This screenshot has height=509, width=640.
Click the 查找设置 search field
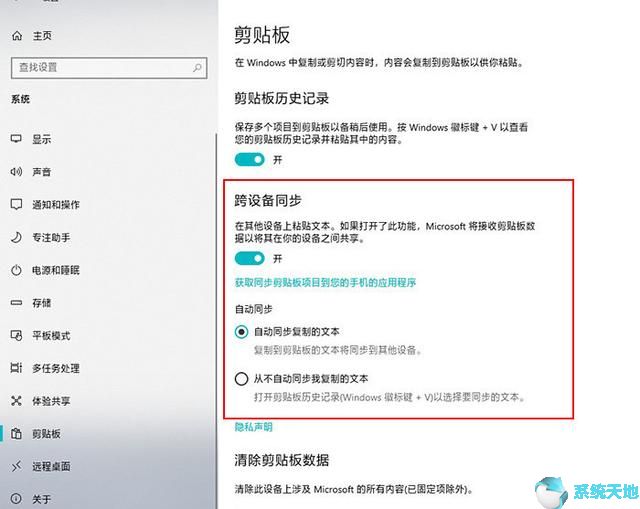point(109,68)
